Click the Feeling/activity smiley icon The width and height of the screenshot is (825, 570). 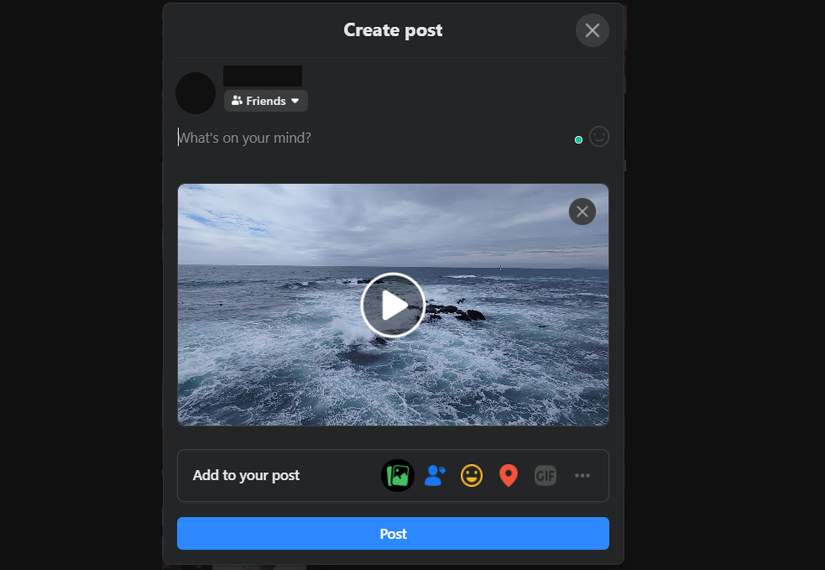coord(471,475)
